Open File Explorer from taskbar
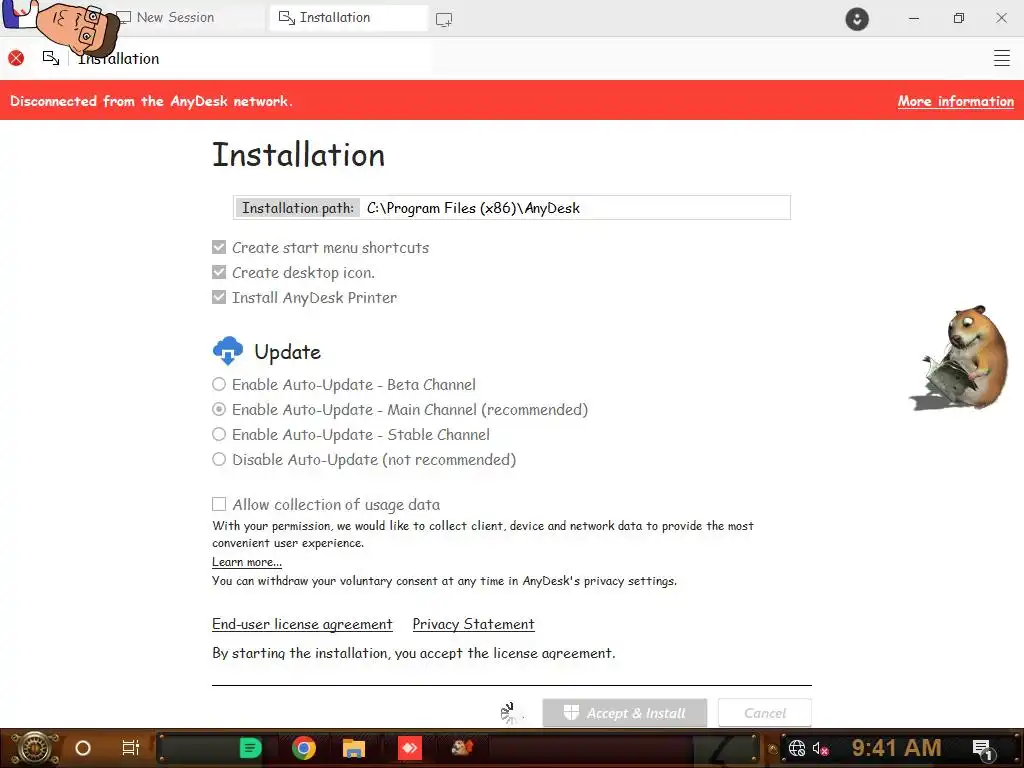This screenshot has width=1024, height=768. 354,748
